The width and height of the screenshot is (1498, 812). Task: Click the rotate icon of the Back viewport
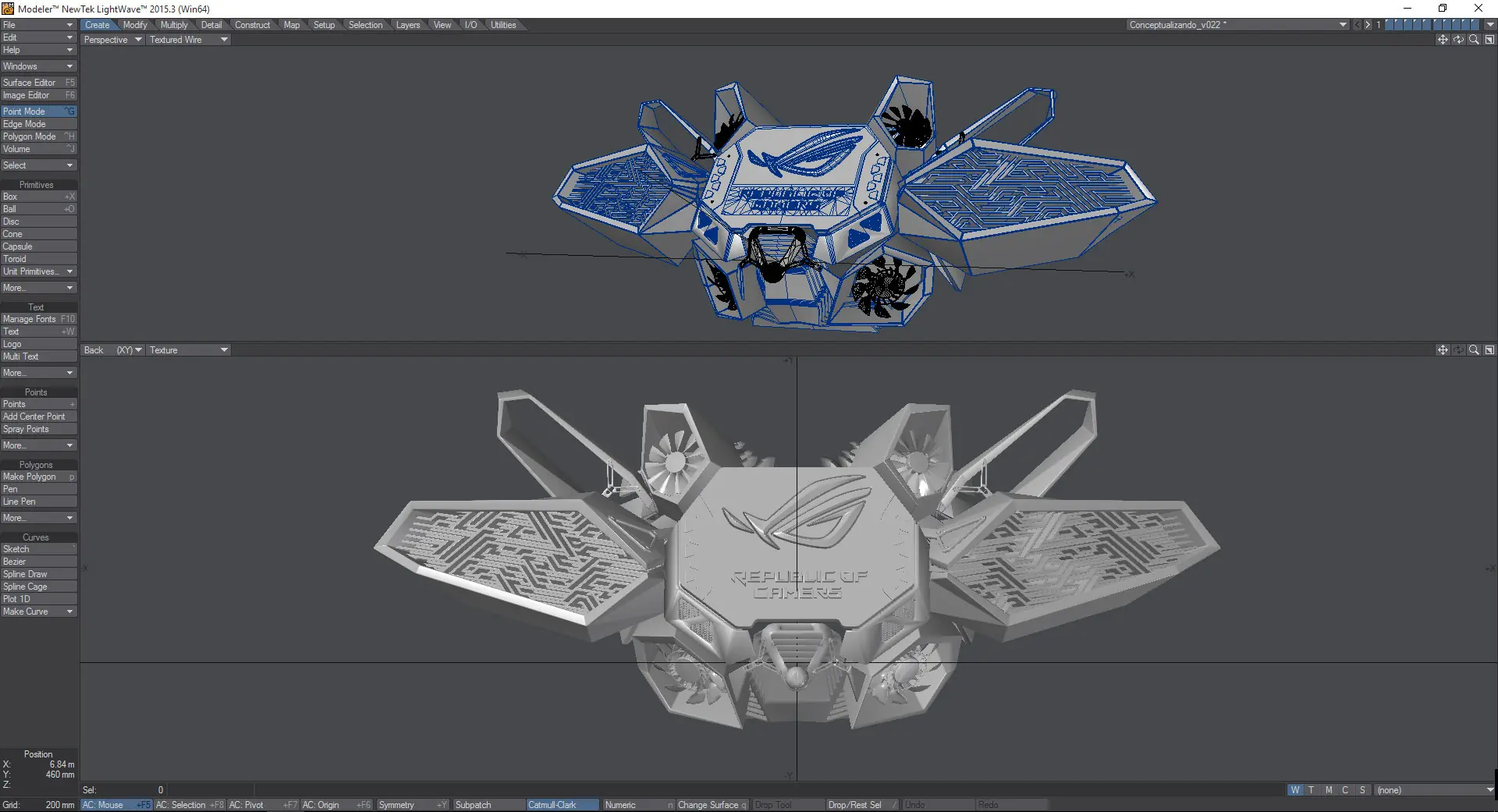pyautogui.click(x=1458, y=350)
